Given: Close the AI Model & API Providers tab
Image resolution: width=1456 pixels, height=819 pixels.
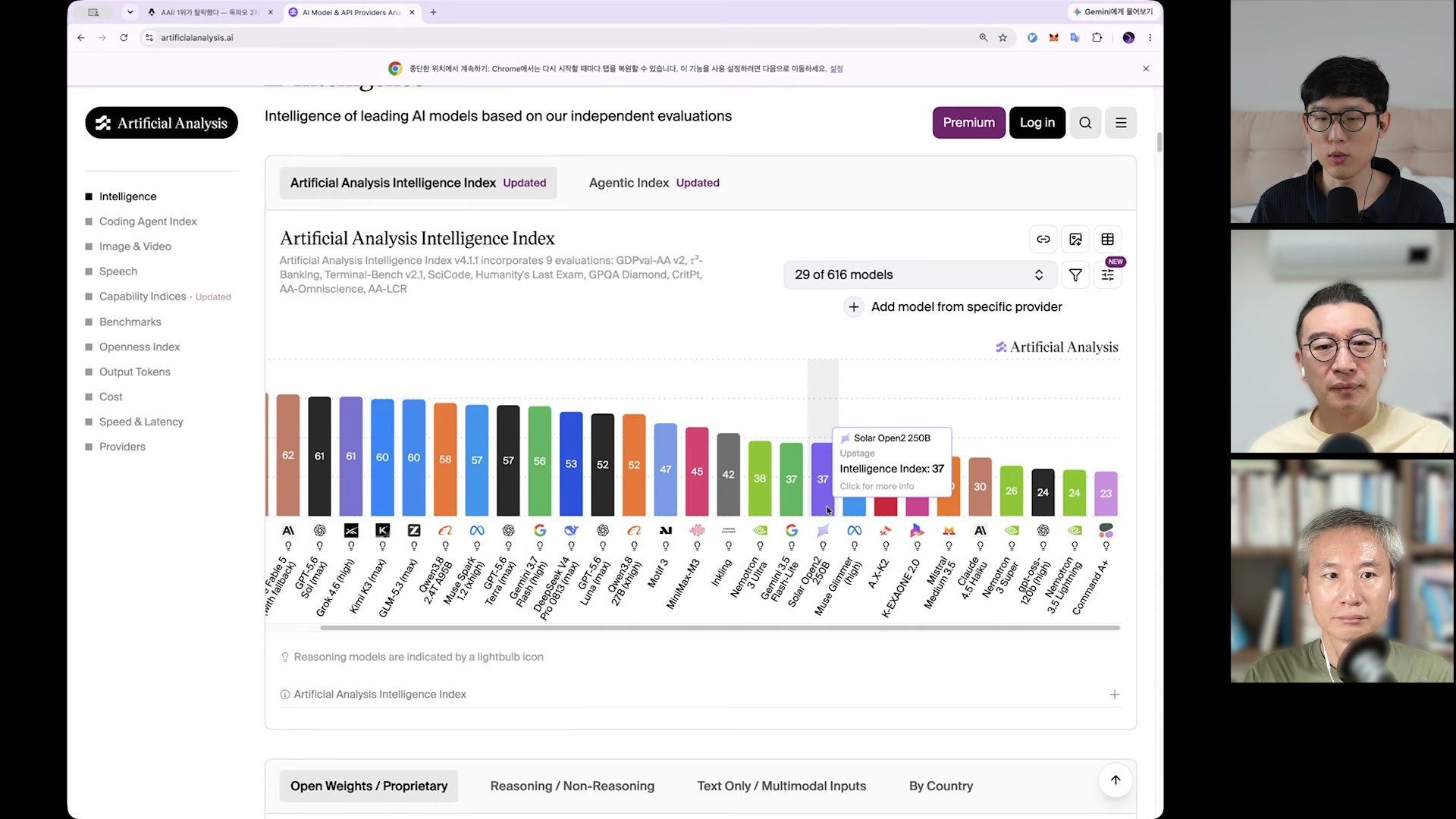Looking at the screenshot, I should (412, 12).
